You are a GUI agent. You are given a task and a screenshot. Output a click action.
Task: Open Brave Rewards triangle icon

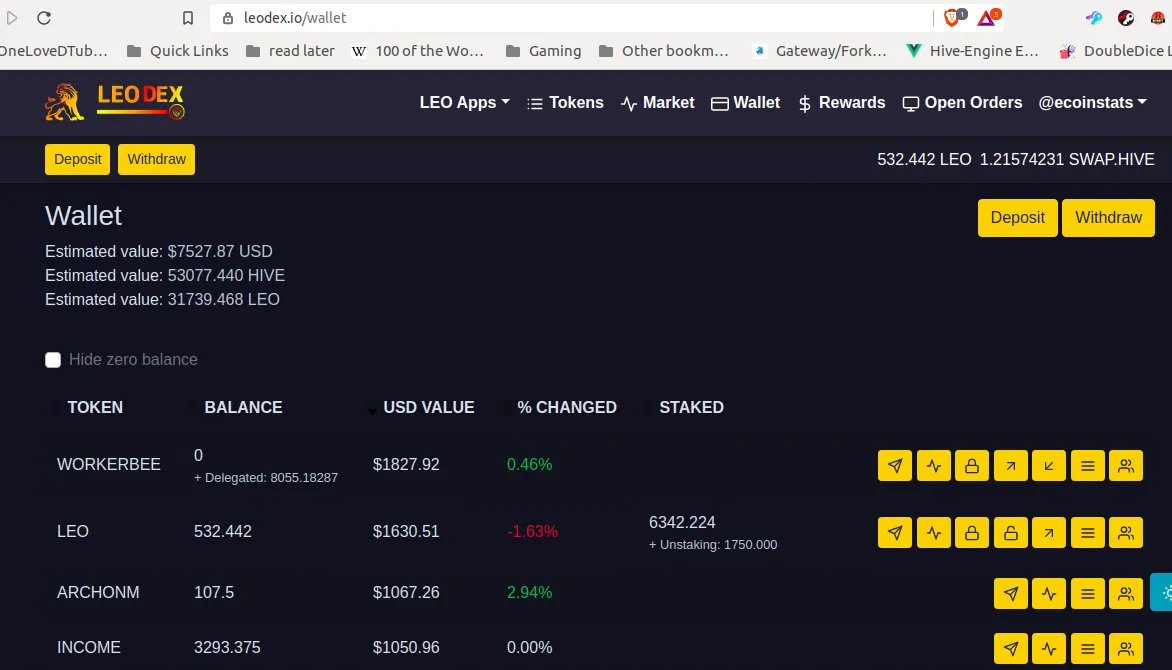coord(987,17)
